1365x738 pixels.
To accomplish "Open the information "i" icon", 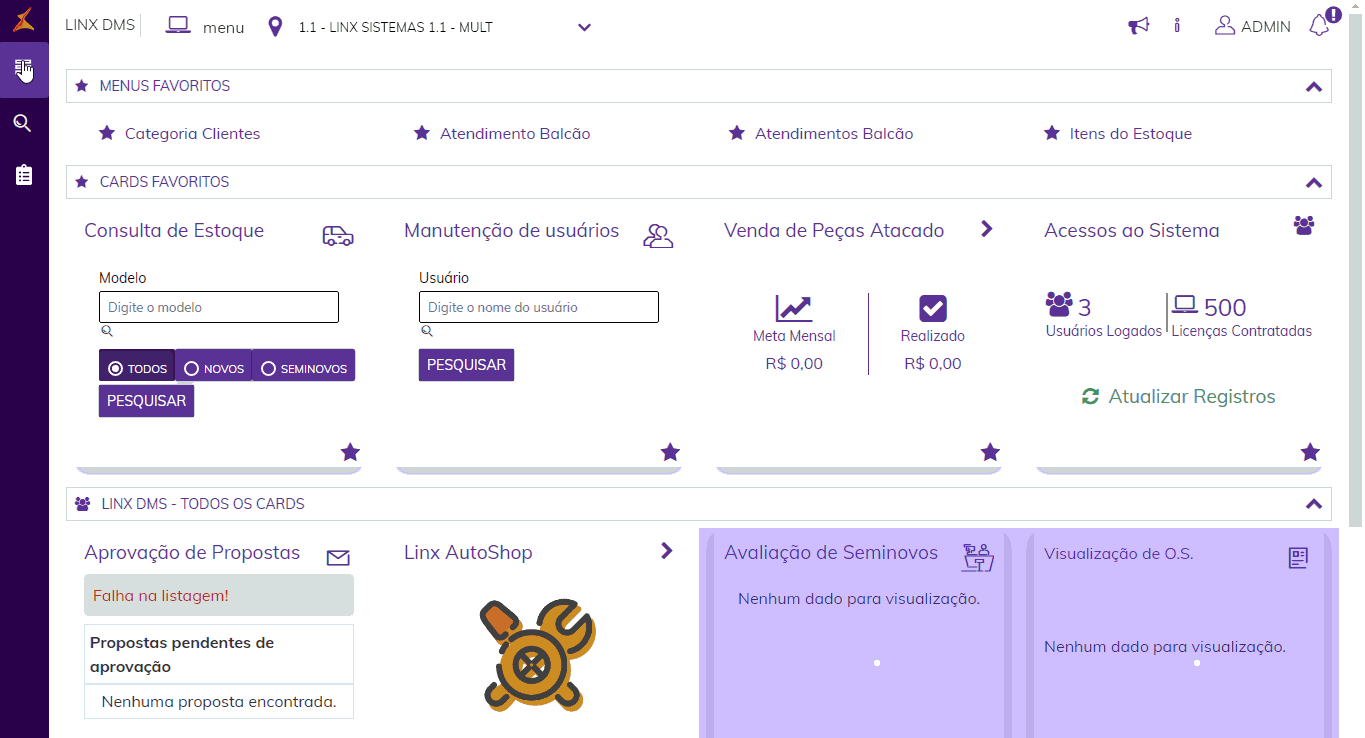I will [x=1177, y=26].
